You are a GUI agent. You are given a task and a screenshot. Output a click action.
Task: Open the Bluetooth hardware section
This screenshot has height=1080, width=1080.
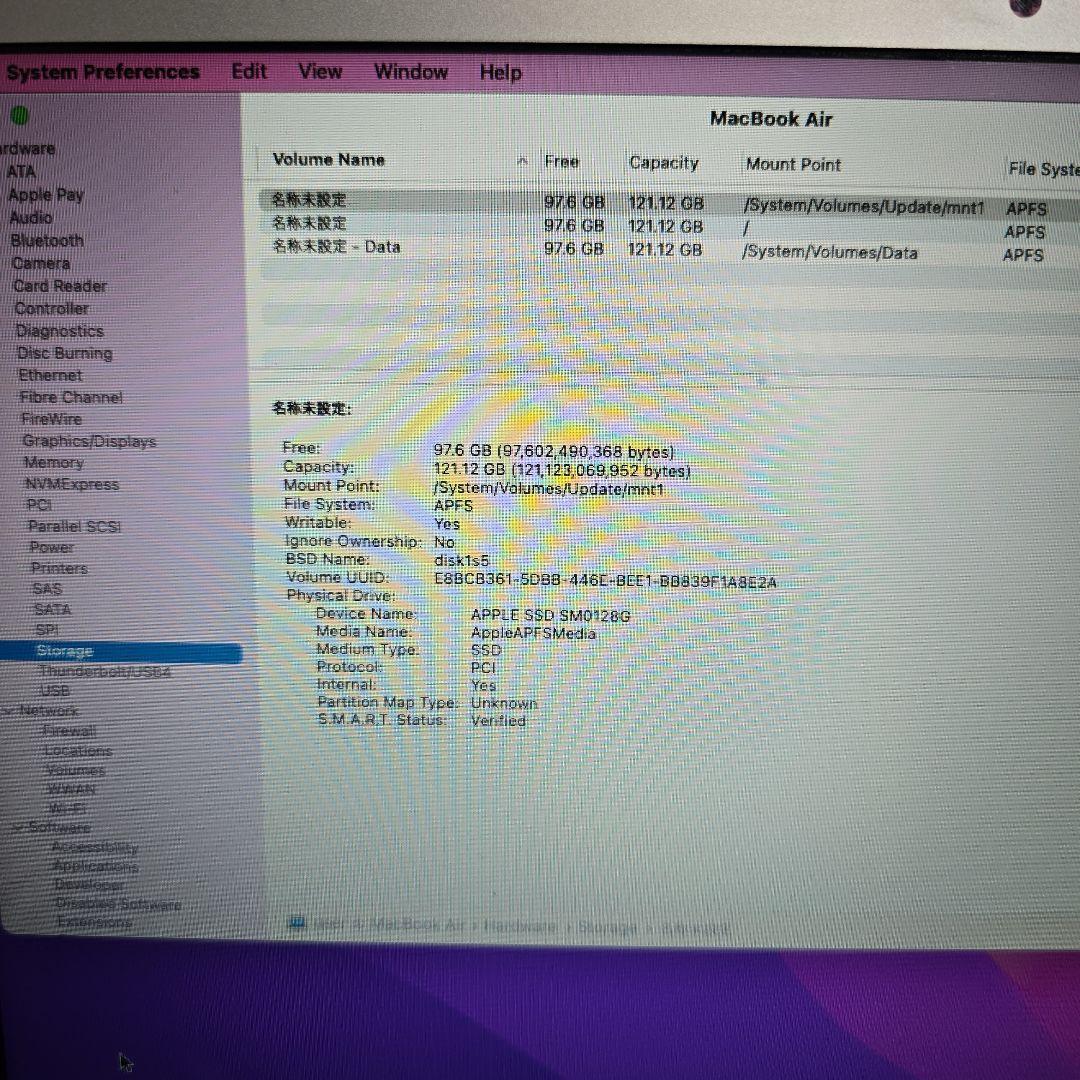point(46,240)
